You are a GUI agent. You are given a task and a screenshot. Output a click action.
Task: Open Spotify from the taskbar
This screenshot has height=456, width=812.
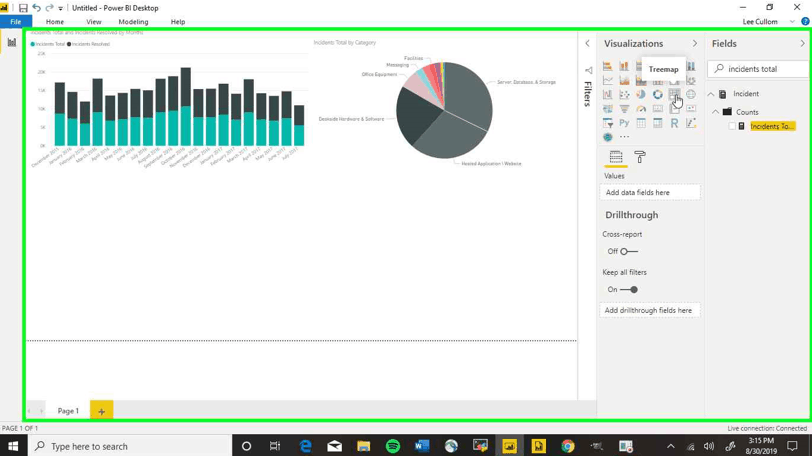pos(393,446)
